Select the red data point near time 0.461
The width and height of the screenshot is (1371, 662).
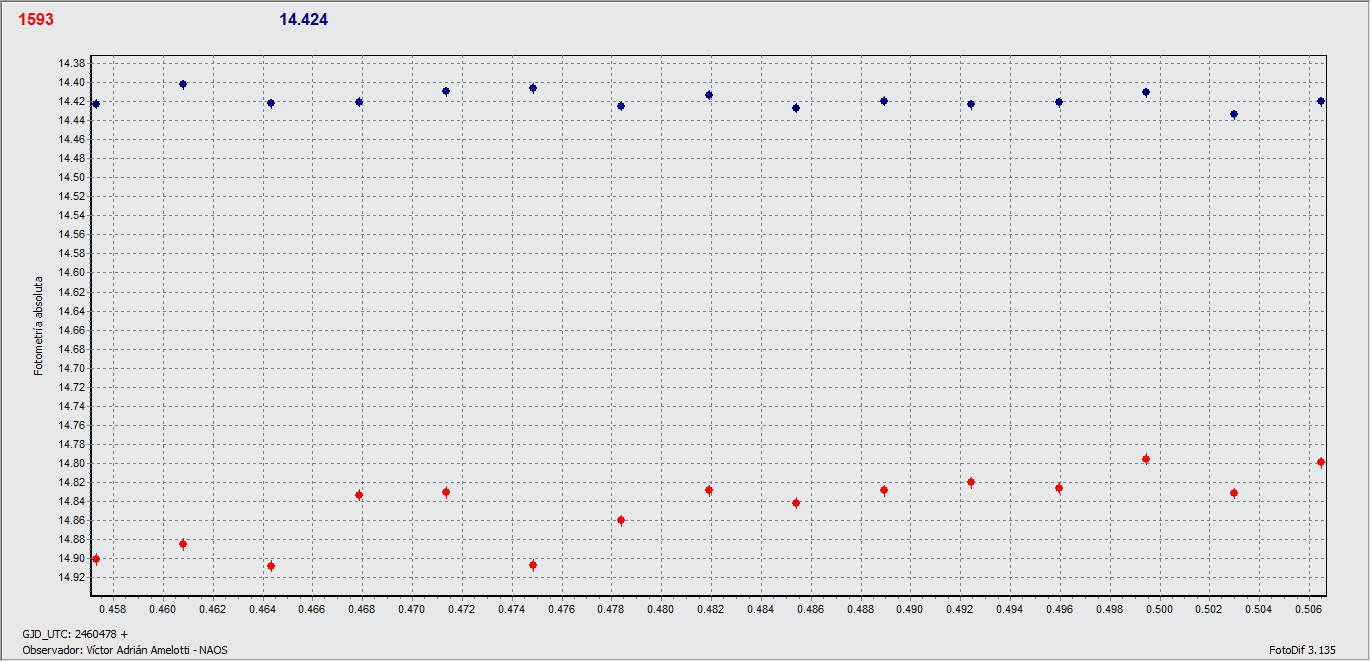tap(183, 544)
